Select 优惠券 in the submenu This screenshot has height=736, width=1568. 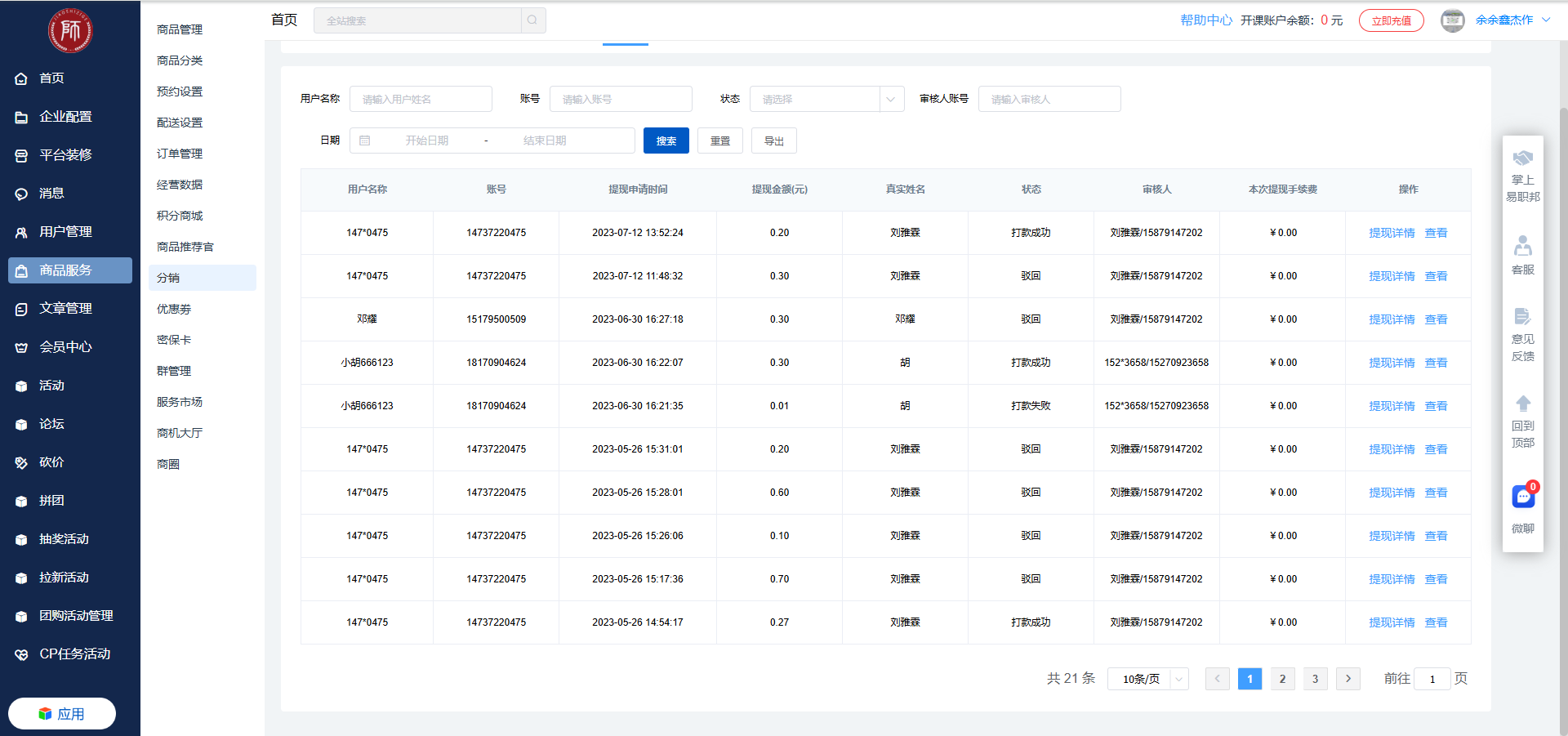pos(174,309)
